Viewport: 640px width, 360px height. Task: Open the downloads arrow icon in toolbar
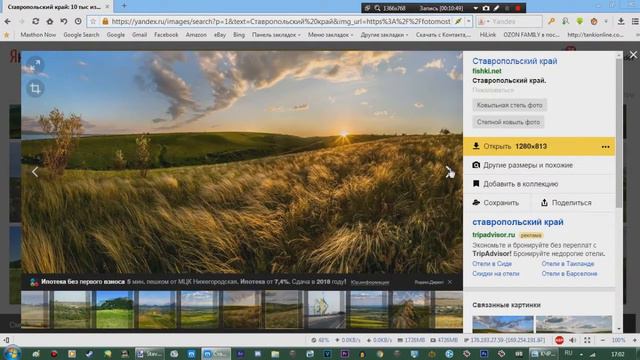[x=621, y=21]
